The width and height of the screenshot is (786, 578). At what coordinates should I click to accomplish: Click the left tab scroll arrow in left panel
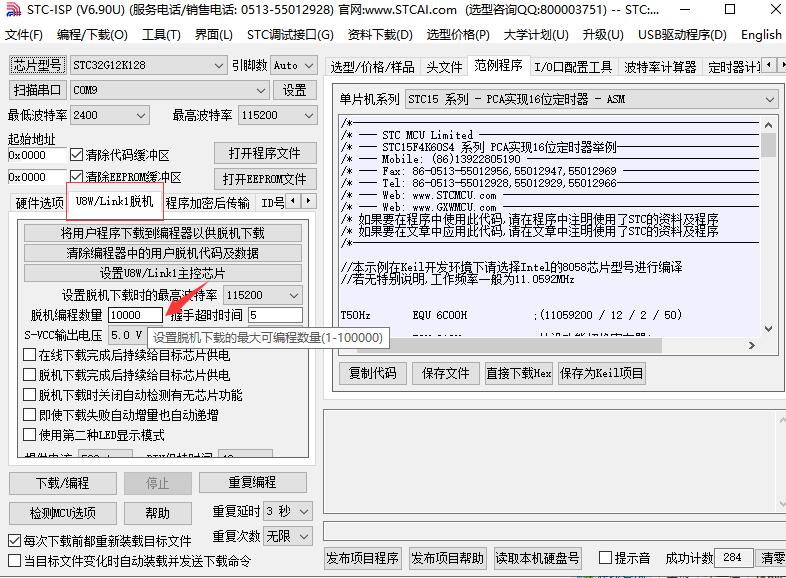tap(293, 202)
